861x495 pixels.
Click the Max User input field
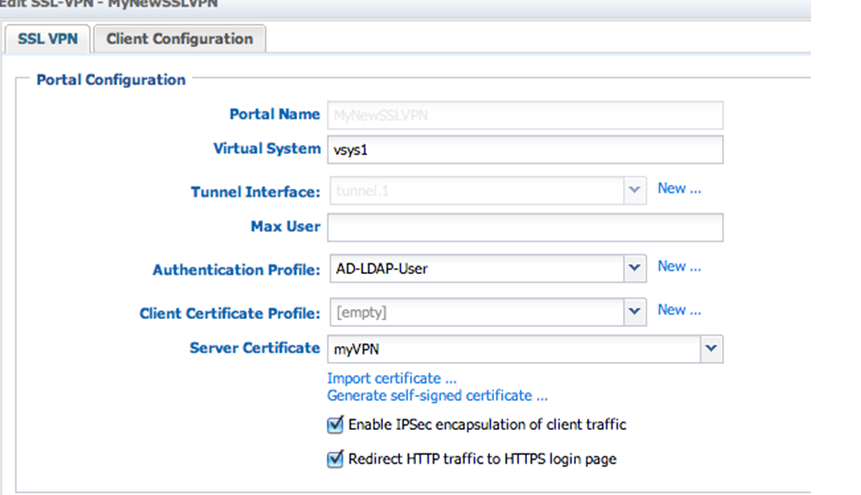[524, 227]
